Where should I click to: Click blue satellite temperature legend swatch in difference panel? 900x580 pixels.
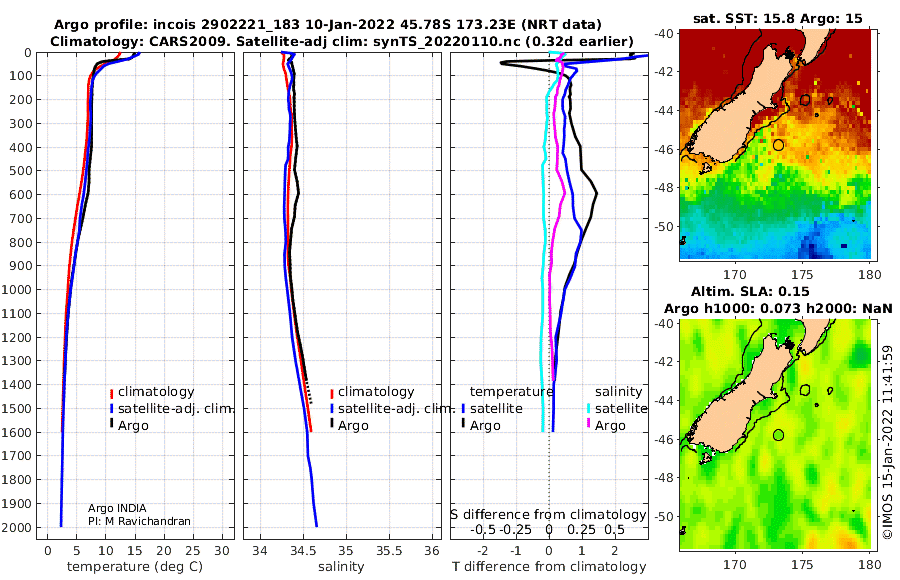pyautogui.click(x=464, y=409)
